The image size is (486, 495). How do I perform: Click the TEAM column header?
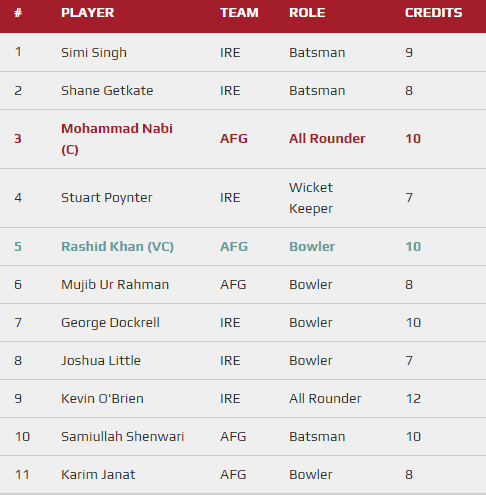[x=239, y=13]
